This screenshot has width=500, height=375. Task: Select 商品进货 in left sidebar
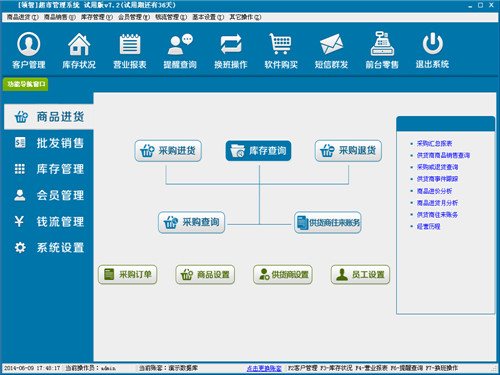(49, 117)
